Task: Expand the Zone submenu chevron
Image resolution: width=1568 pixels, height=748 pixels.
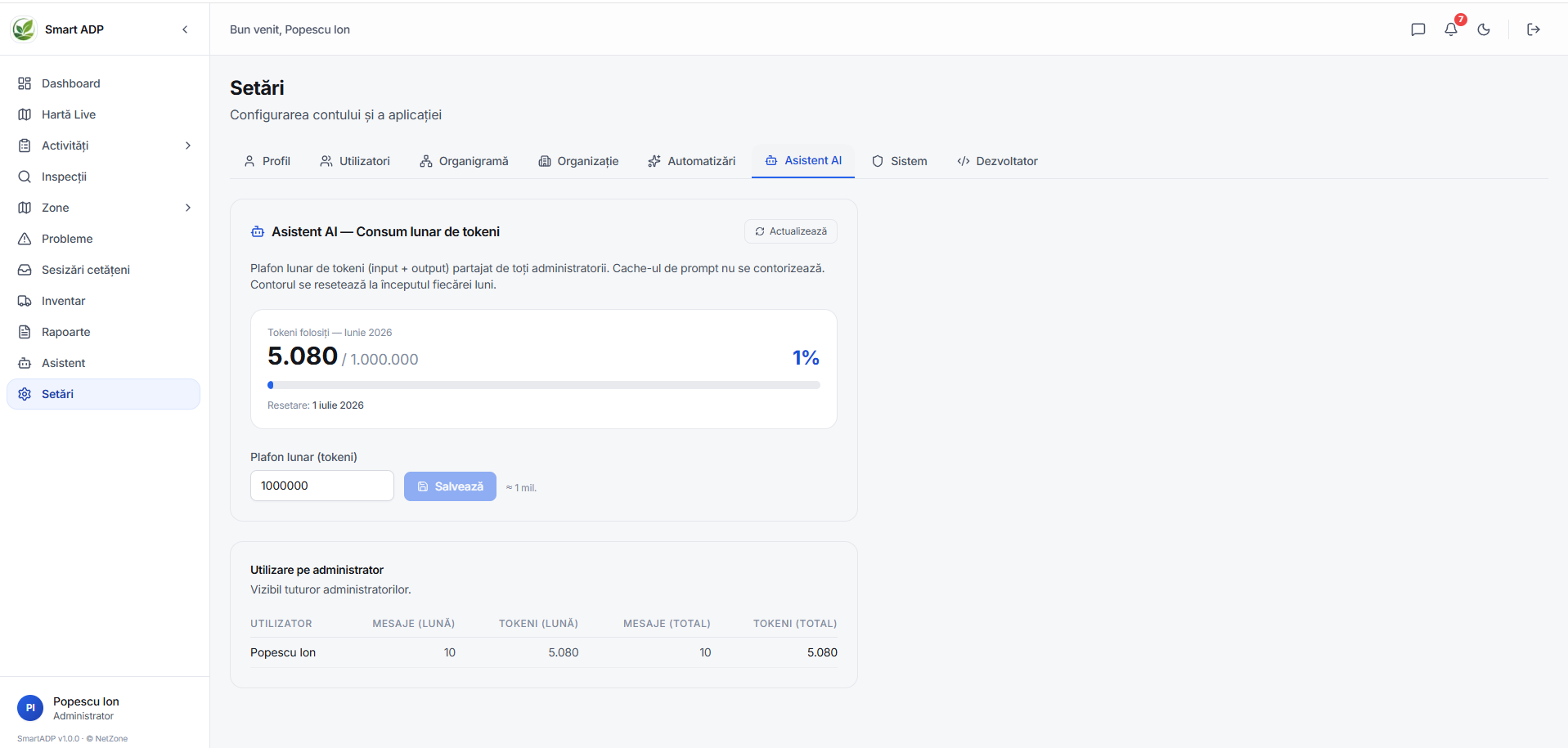Action: coord(188,208)
